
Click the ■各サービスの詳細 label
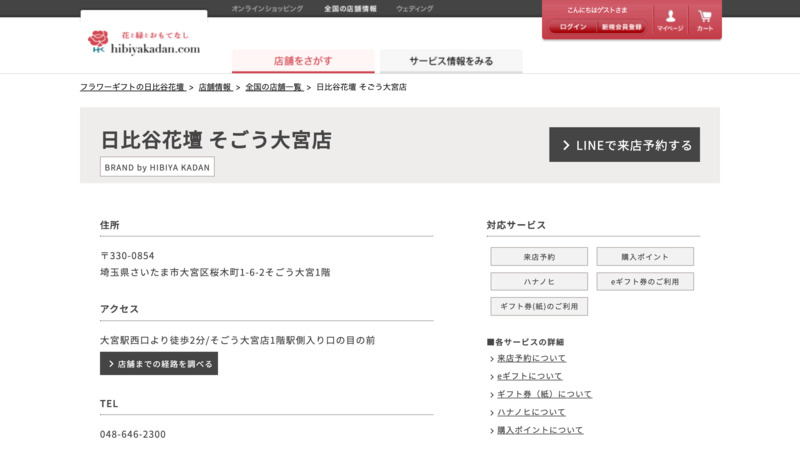pos(525,342)
